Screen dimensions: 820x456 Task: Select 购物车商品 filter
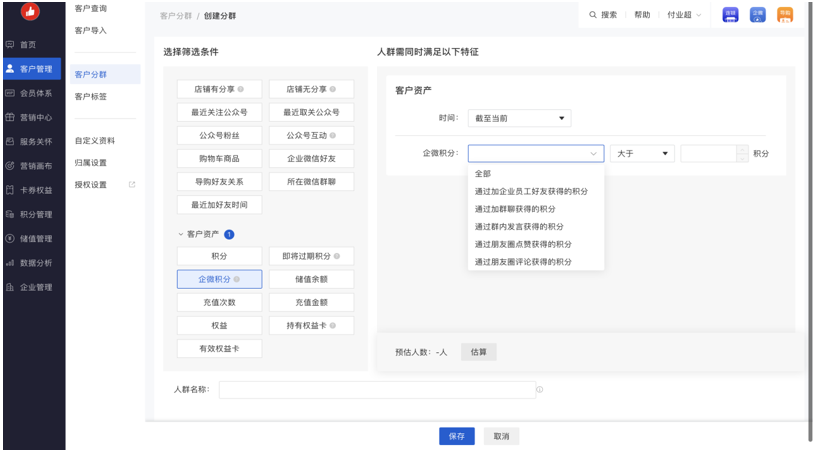tap(219, 158)
